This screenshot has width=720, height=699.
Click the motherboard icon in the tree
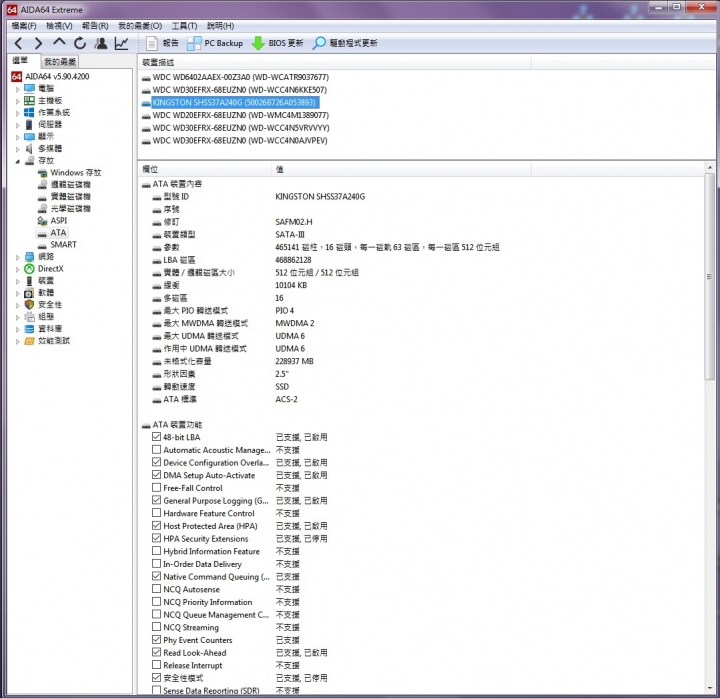click(x=29, y=100)
